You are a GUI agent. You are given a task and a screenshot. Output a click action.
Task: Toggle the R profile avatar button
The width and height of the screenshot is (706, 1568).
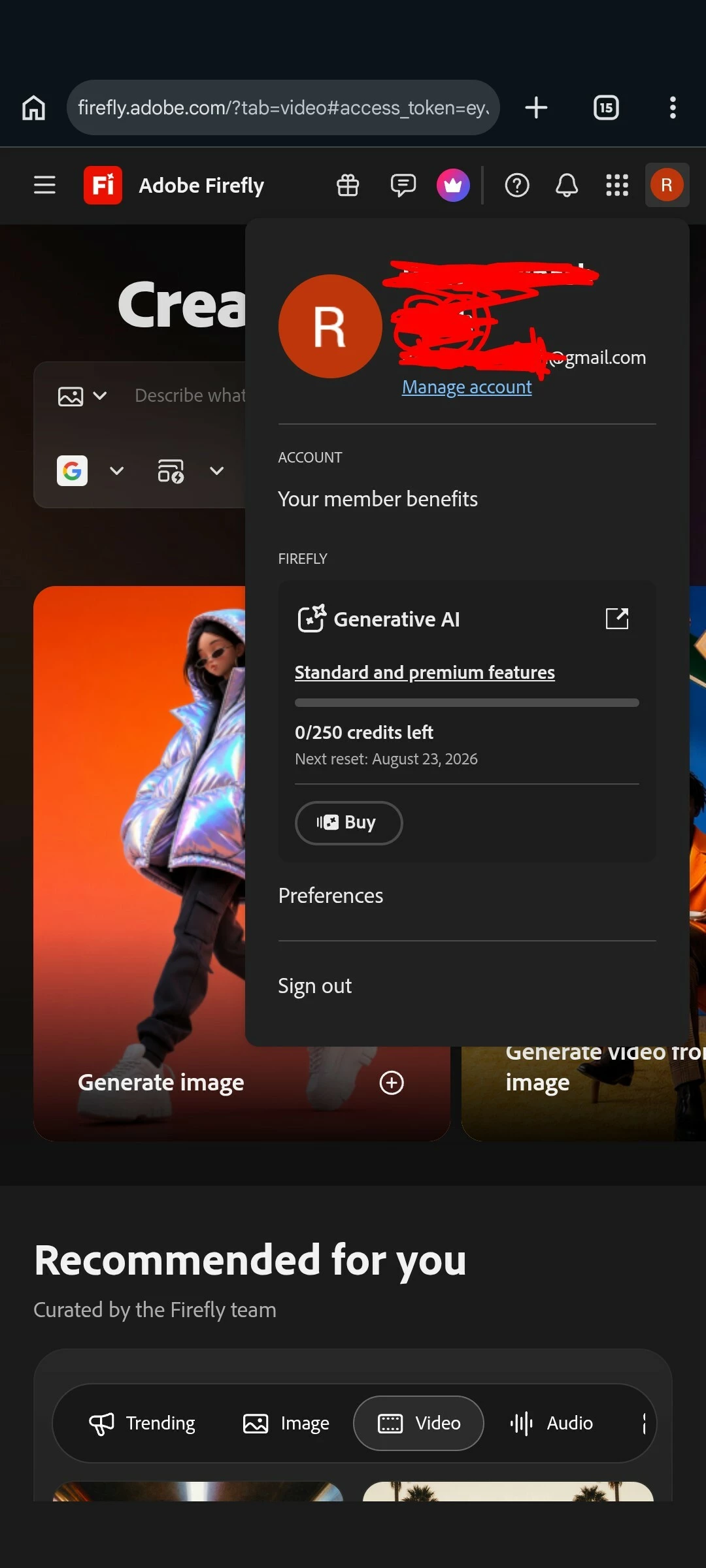coord(667,185)
